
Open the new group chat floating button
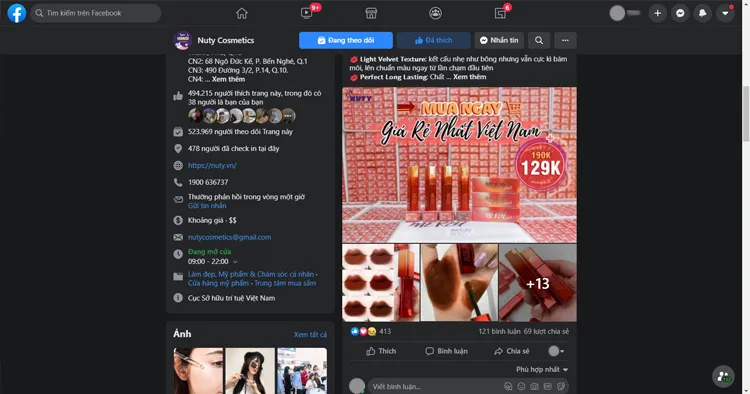(x=724, y=376)
